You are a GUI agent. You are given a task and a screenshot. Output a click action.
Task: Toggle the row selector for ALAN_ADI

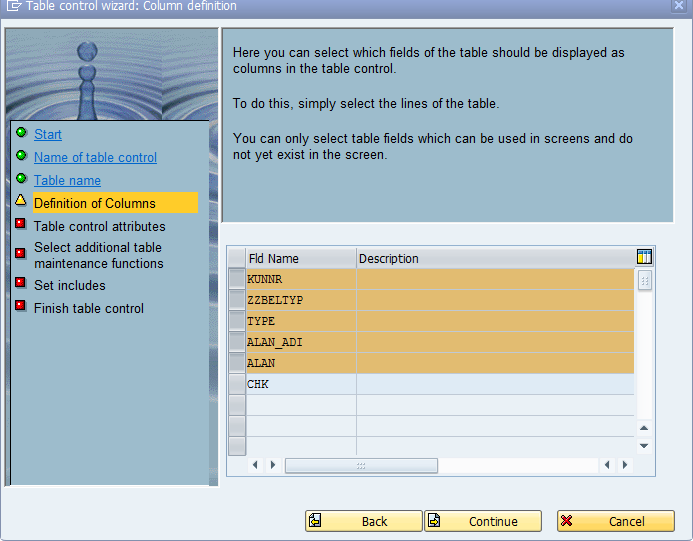click(x=237, y=342)
